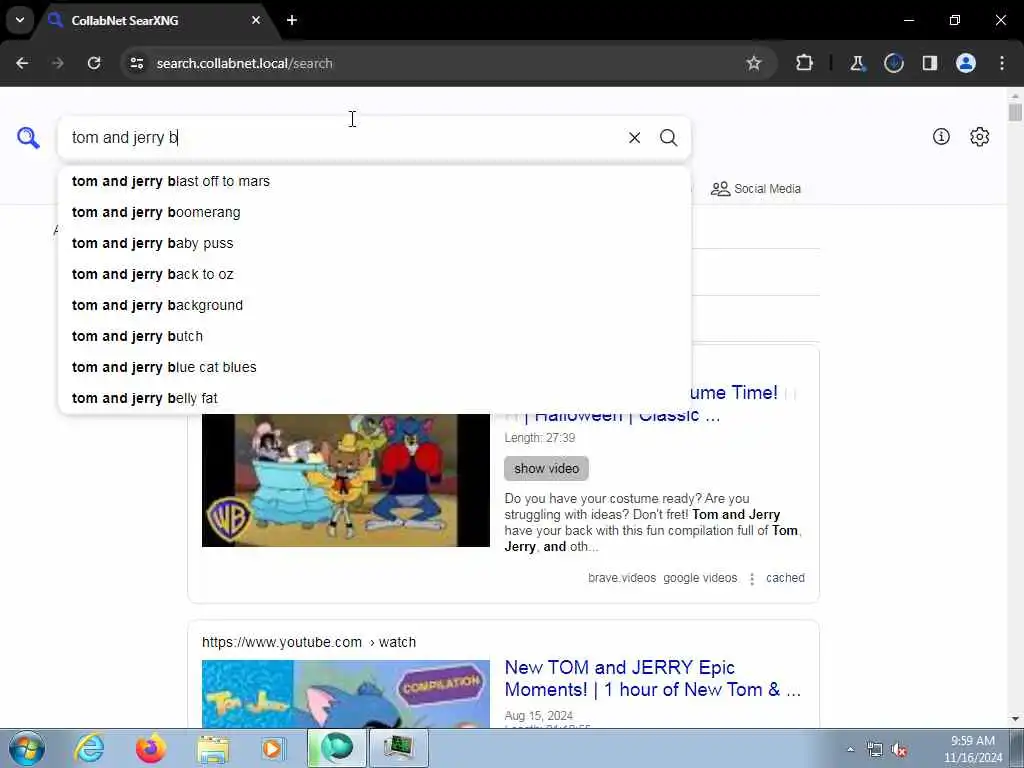Switch to Social Media category tab
This screenshot has width=1024, height=768.
click(756, 189)
